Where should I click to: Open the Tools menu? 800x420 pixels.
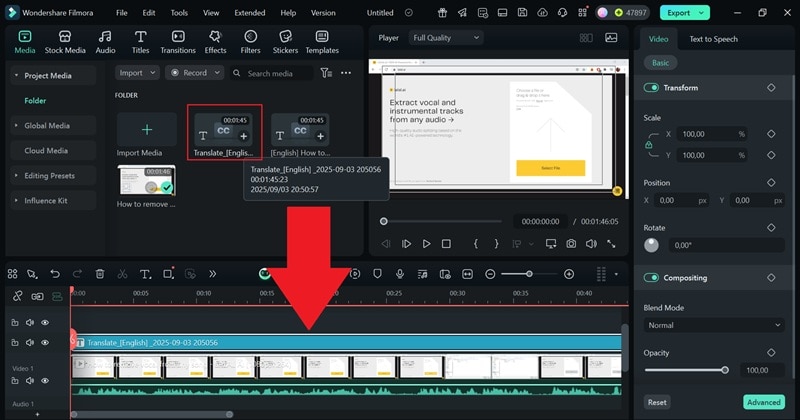[x=179, y=13]
